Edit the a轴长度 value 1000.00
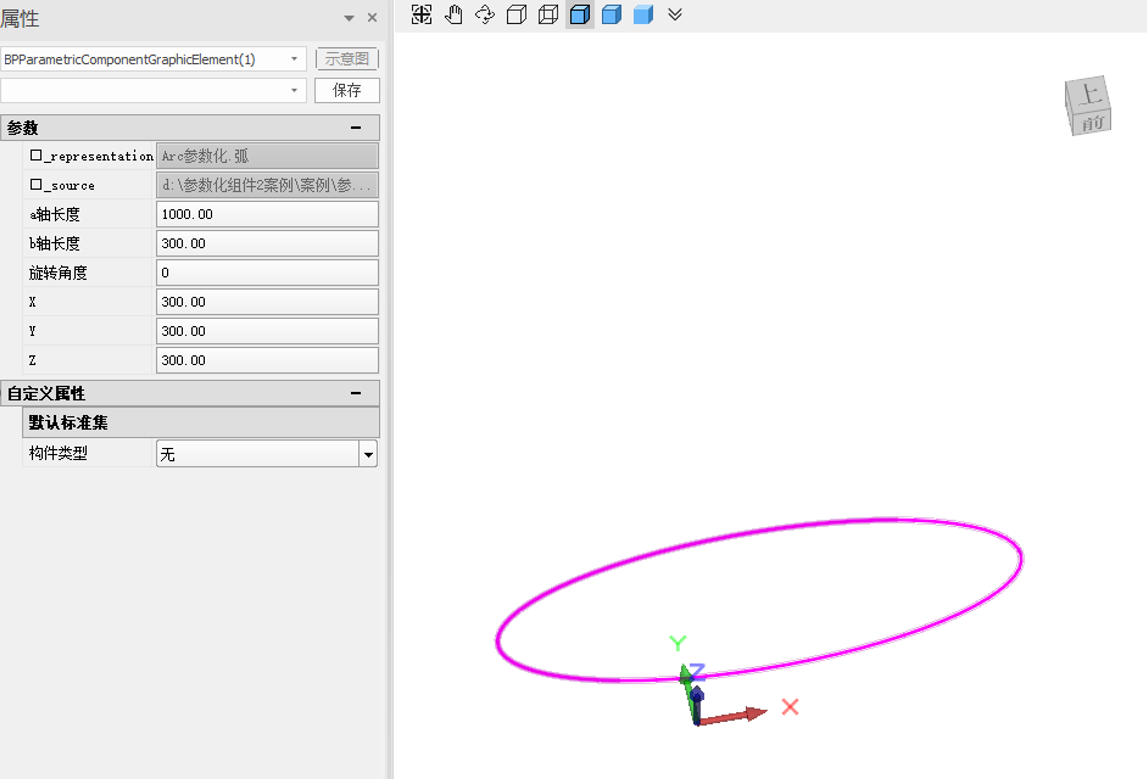This screenshot has width=1147, height=779. [267, 214]
